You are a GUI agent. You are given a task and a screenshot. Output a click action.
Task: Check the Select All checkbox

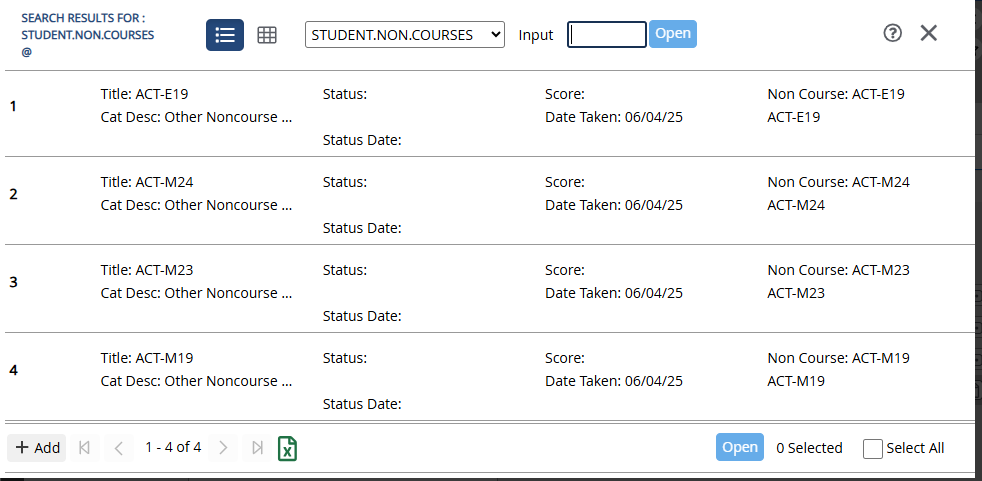[872, 448]
